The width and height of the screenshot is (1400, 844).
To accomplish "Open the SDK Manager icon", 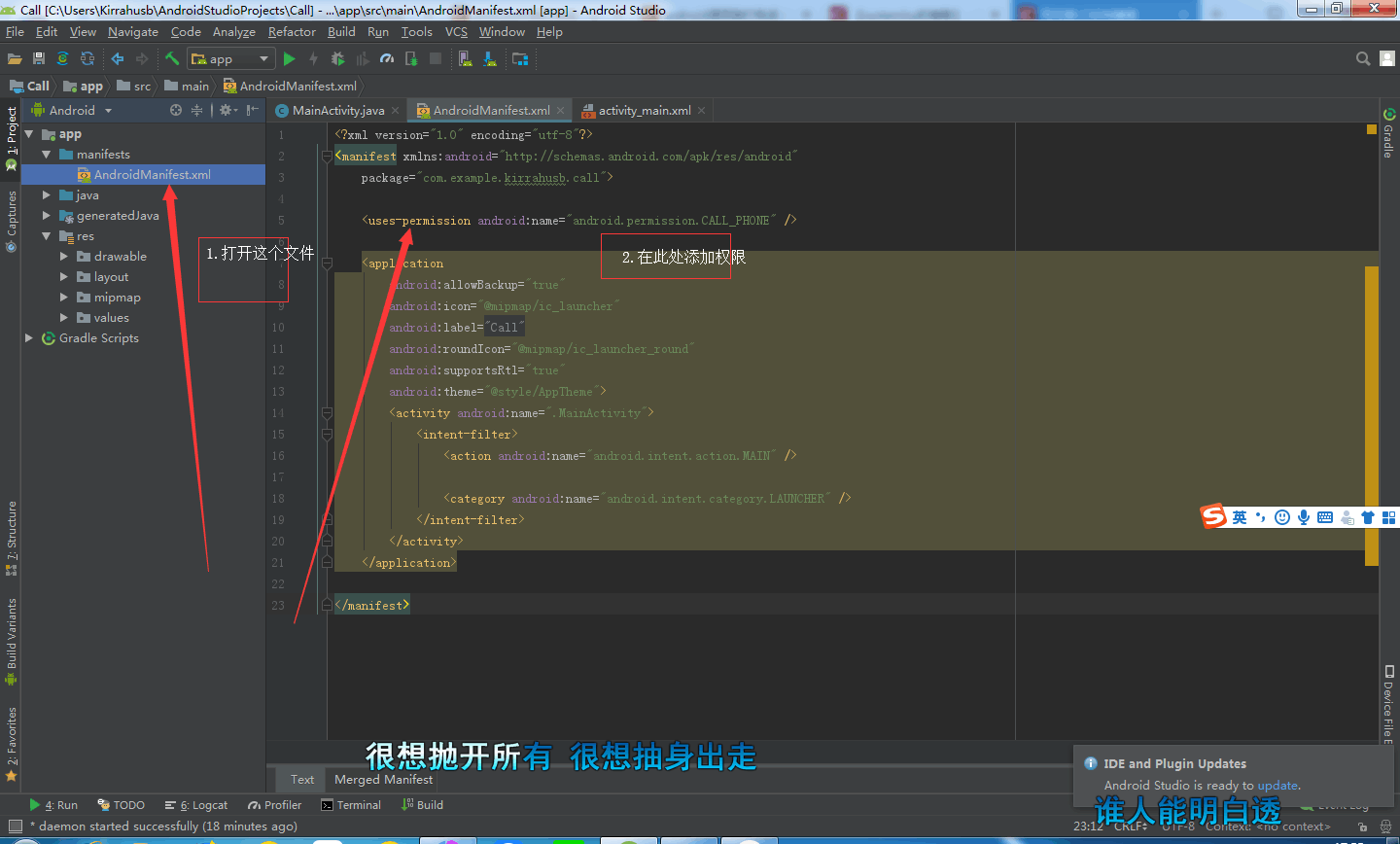I will [x=490, y=59].
